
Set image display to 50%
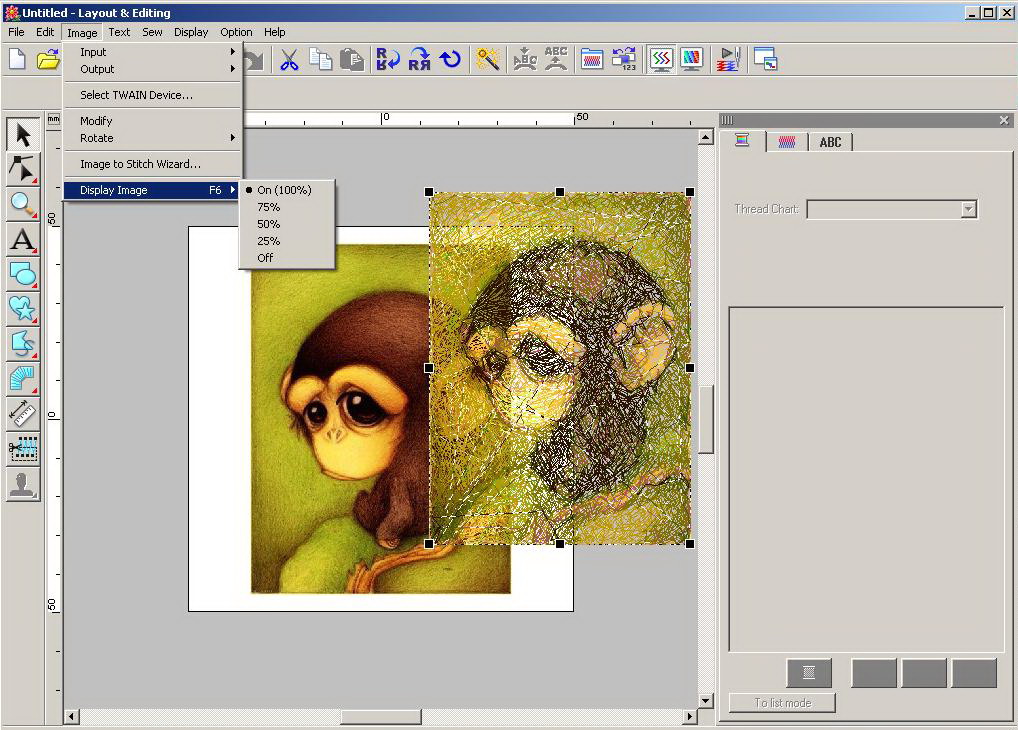coord(268,224)
